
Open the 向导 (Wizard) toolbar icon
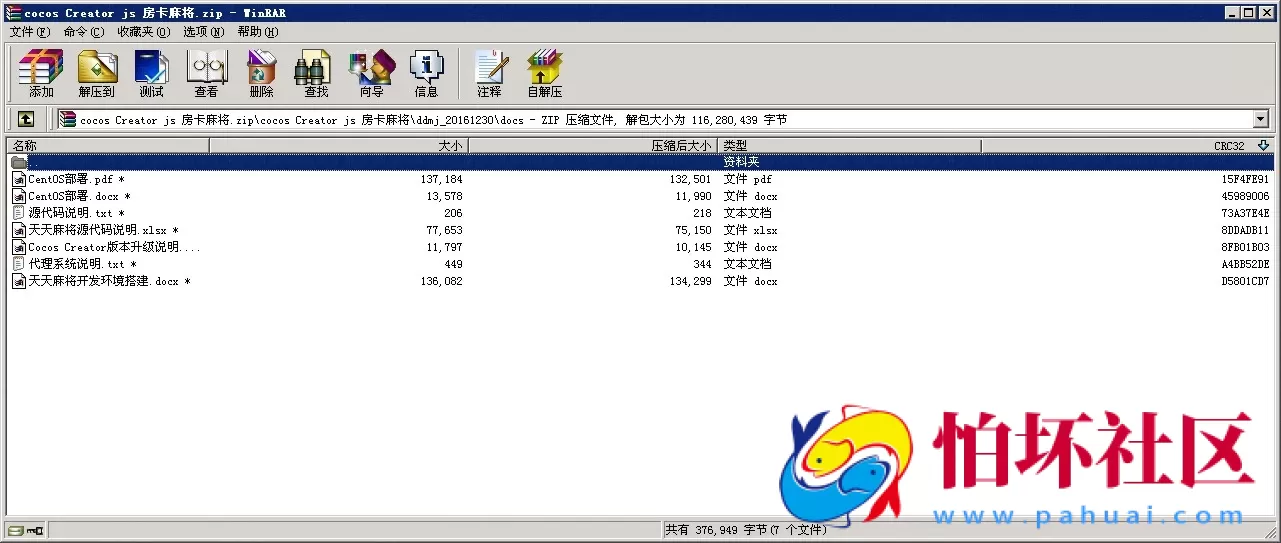(x=371, y=67)
